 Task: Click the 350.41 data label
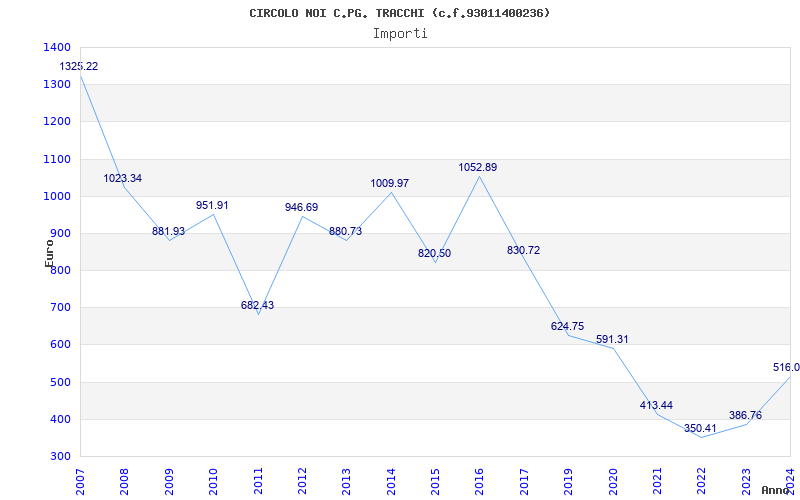(701, 428)
